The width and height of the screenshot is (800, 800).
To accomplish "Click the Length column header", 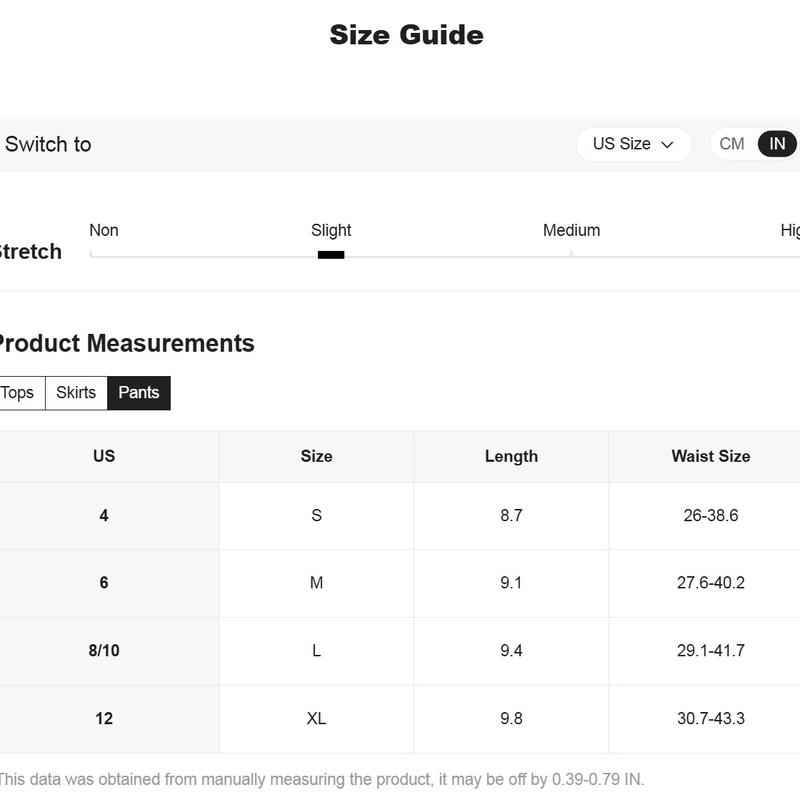I will point(511,456).
